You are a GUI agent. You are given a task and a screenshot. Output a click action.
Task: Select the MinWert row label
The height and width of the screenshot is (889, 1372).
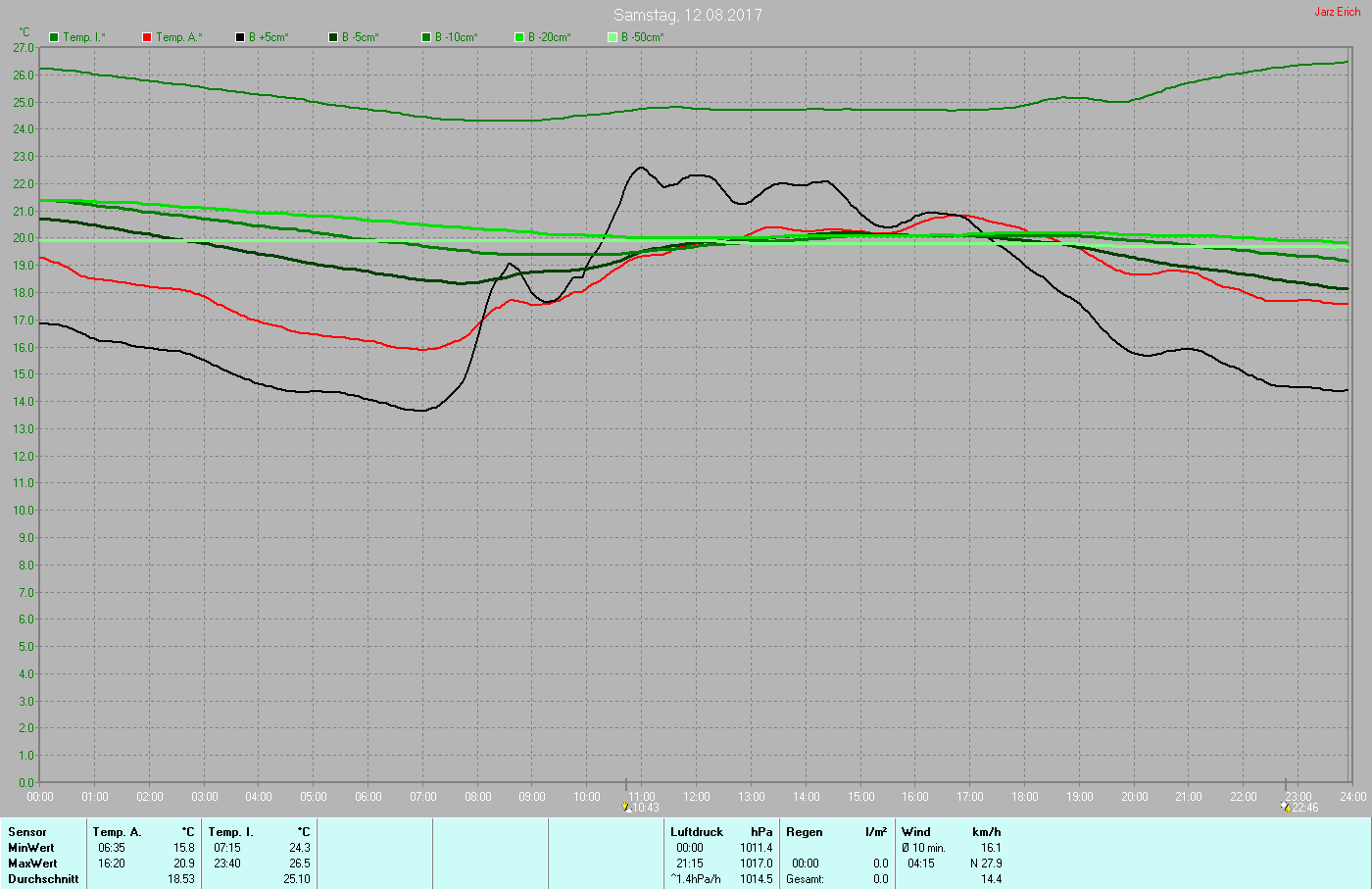31,848
